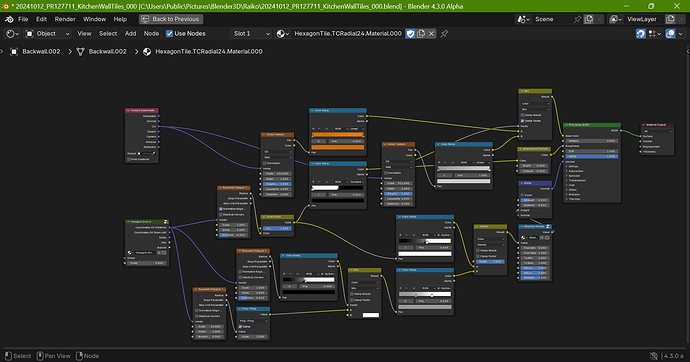Screen dimensions: 690x362
Task: Open the File menu
Action: (23, 19)
